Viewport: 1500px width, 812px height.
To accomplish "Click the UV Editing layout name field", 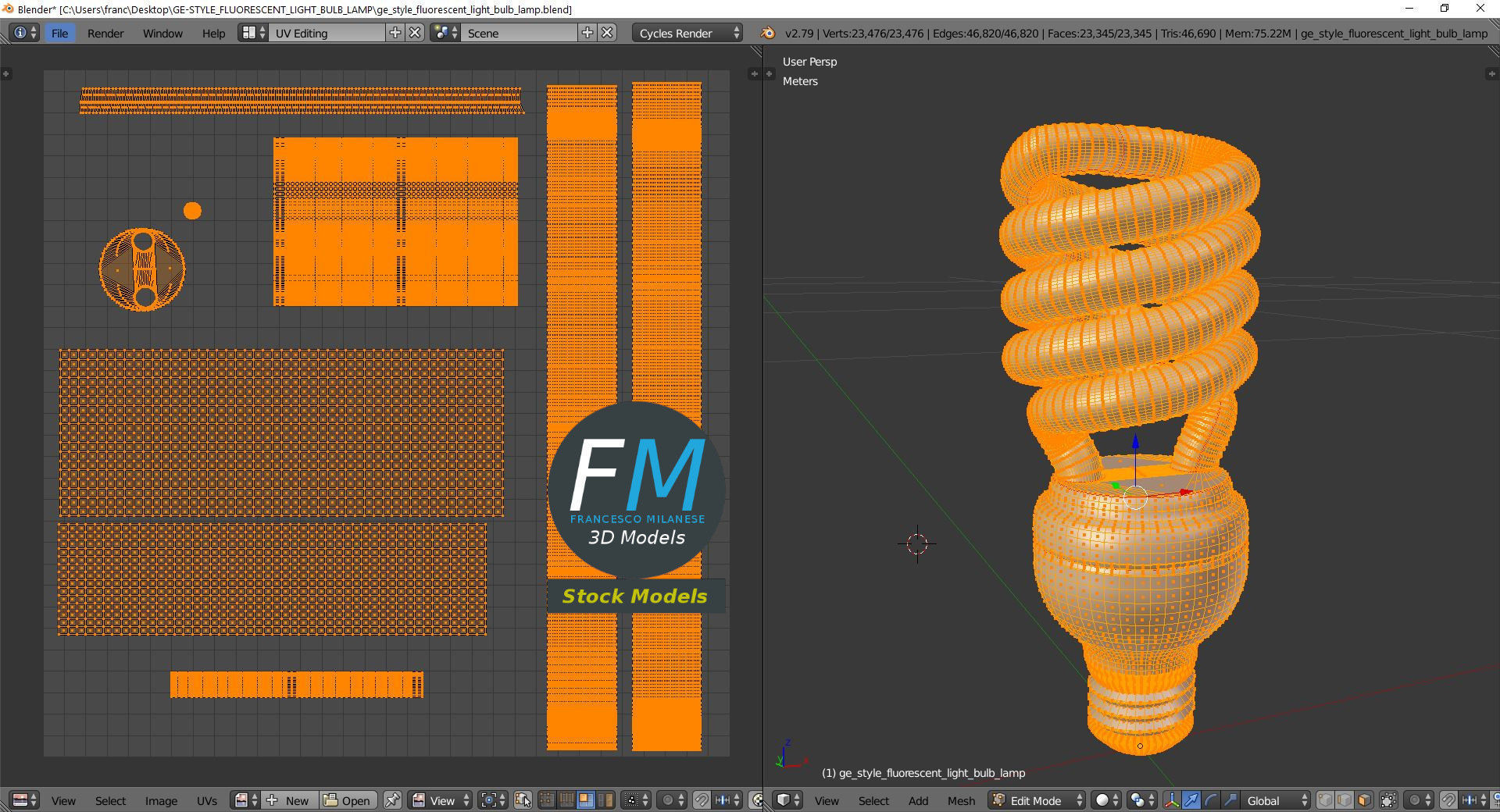I will (x=327, y=33).
